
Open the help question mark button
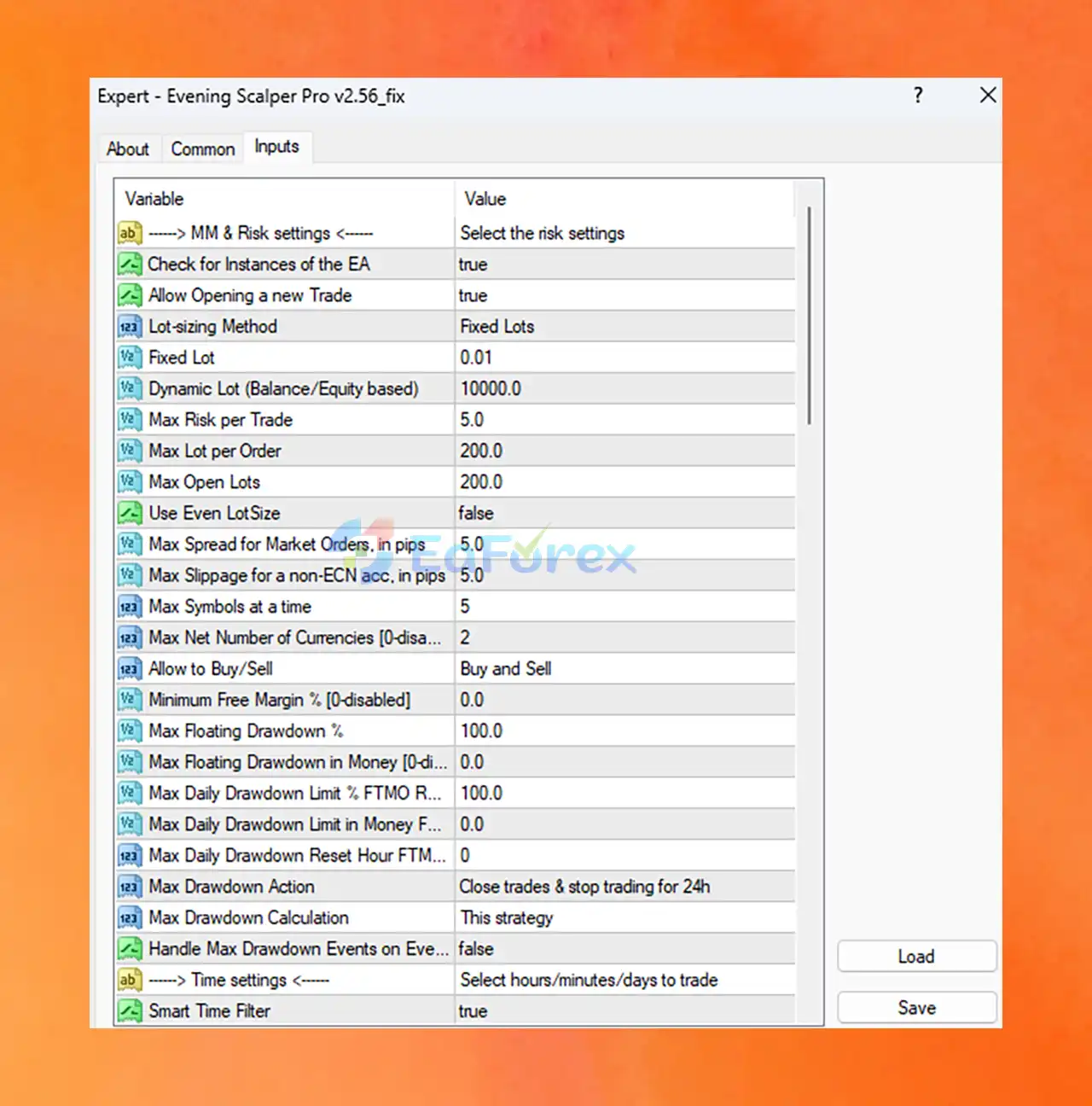(918, 95)
